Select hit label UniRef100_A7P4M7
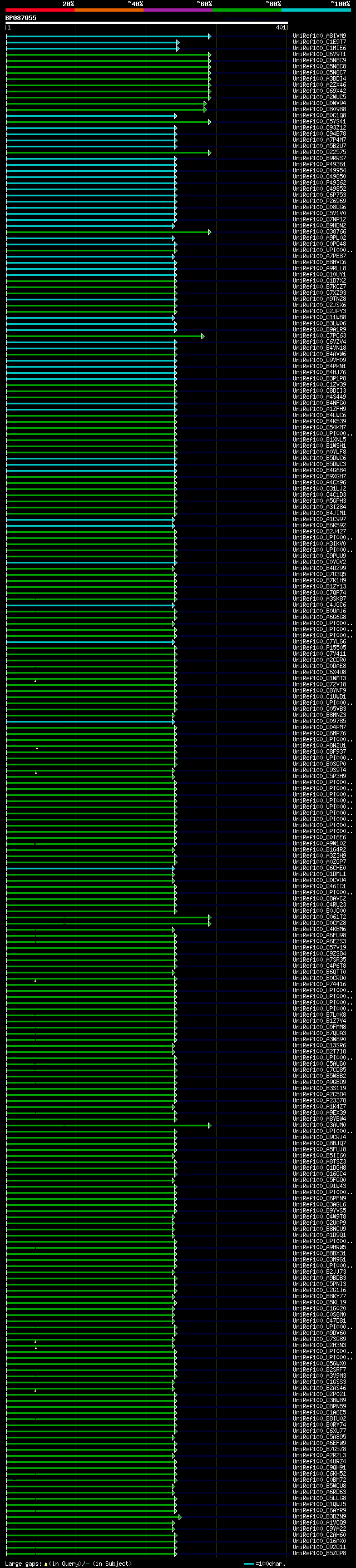The height and width of the screenshot is (1568, 356). pos(319,140)
